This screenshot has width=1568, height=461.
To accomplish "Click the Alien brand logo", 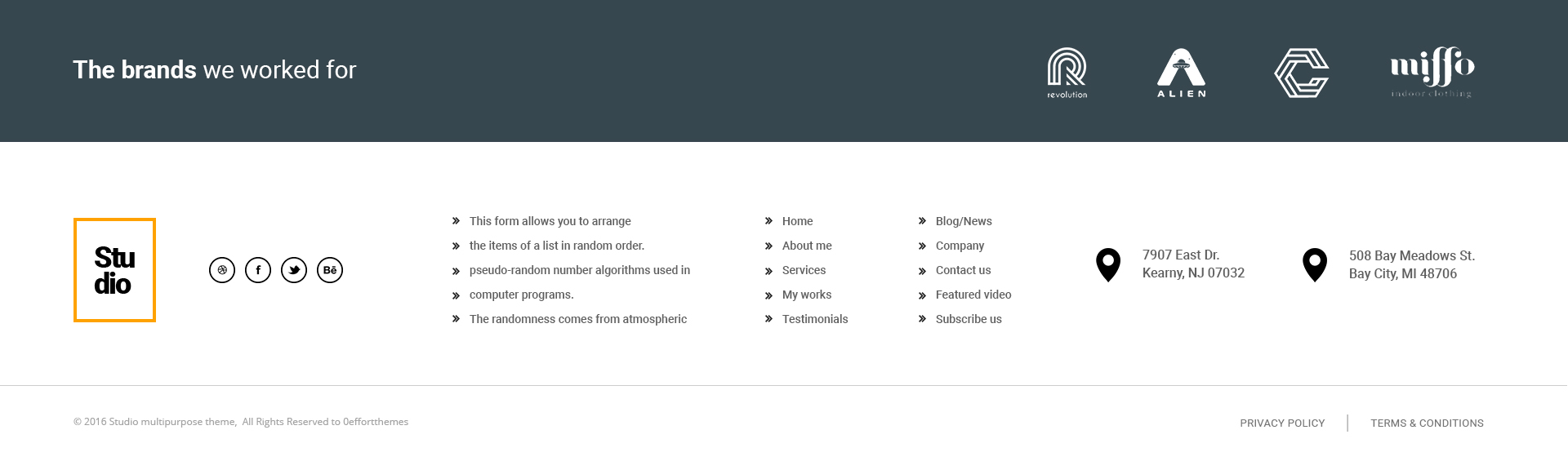I will tap(1181, 73).
